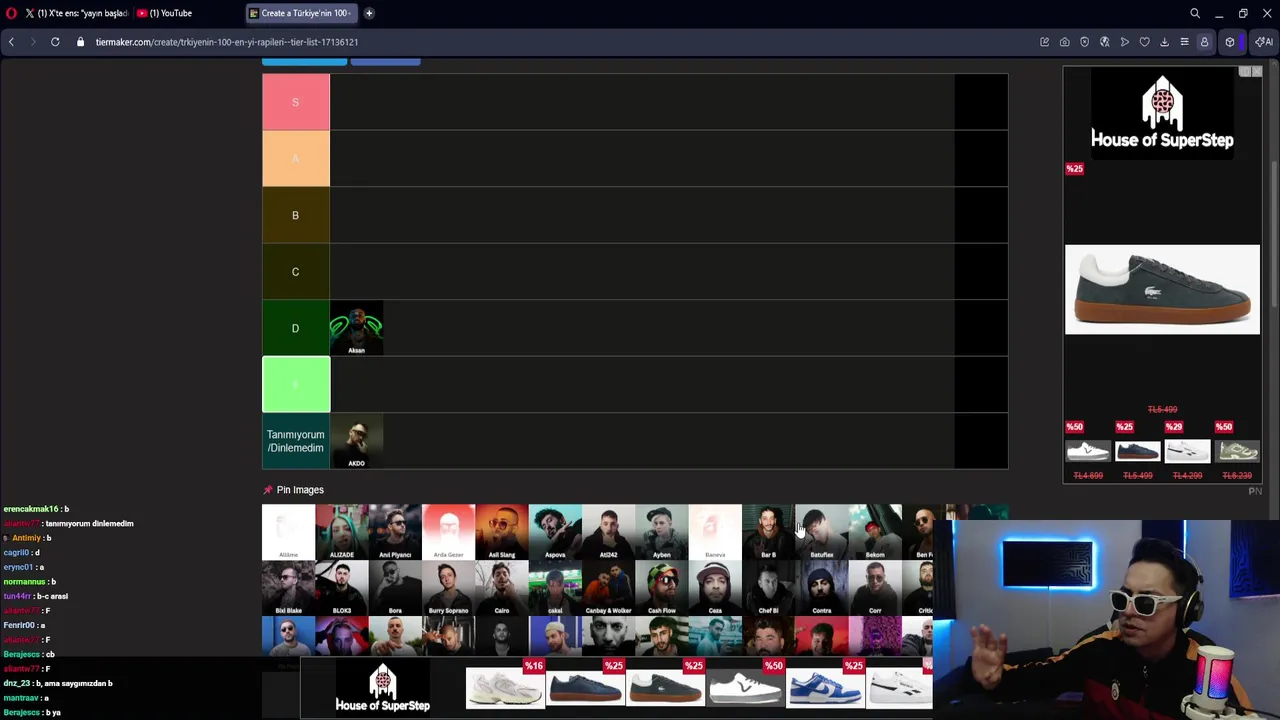Screen dimensions: 1280x720
Task: Pick the cakal image
Action: [555, 588]
